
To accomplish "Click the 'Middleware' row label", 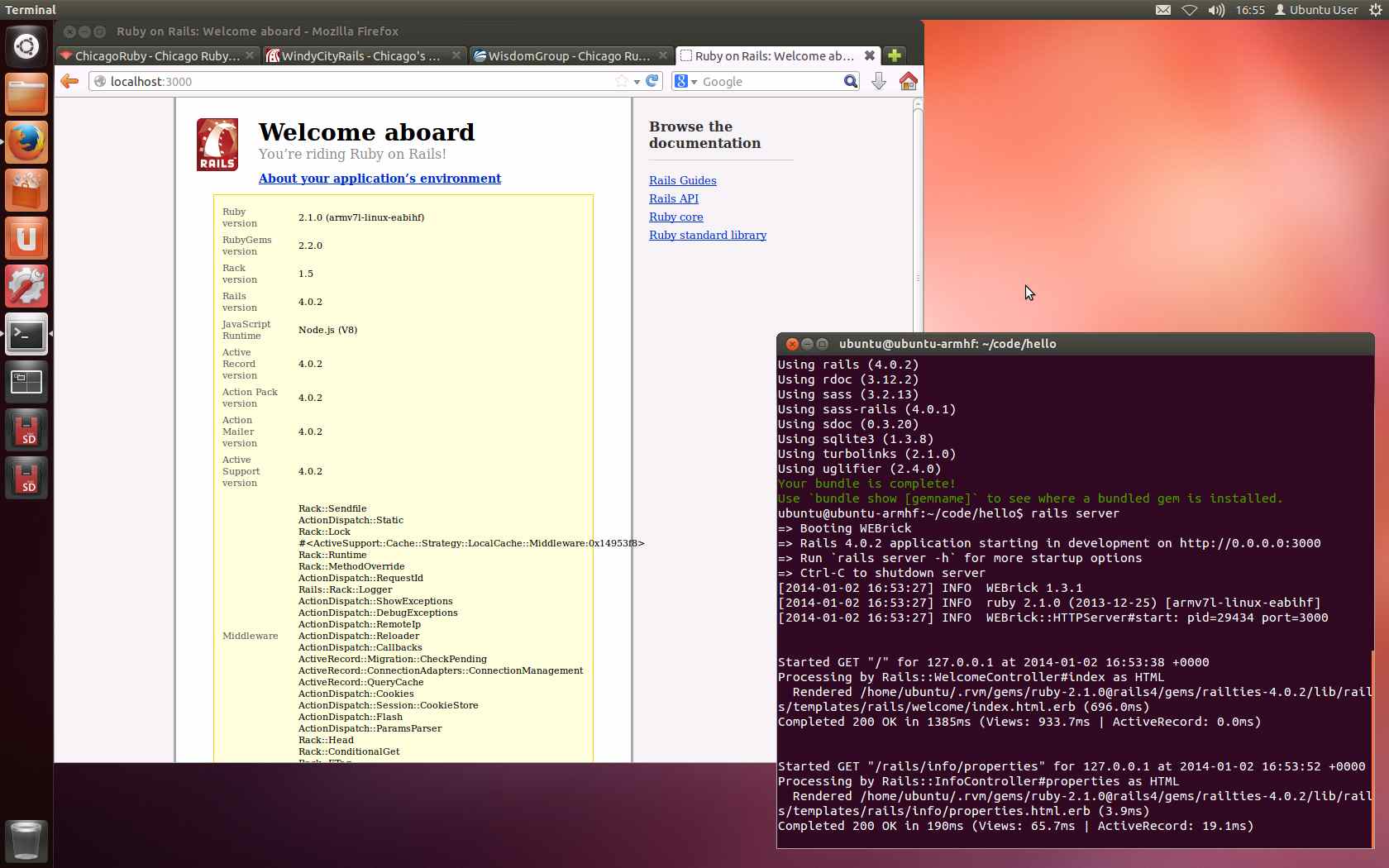I will (x=250, y=636).
